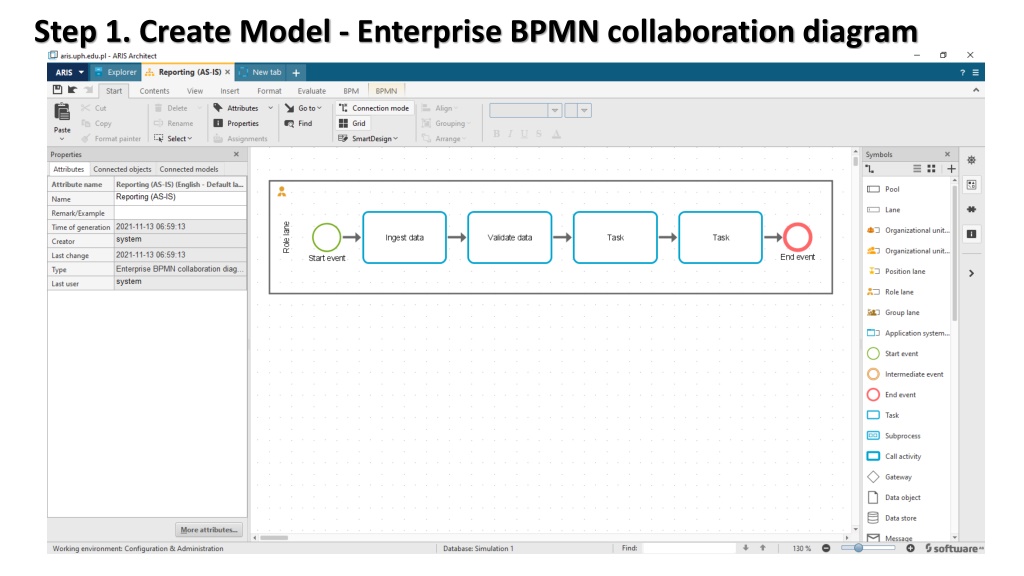
Task: Switch symbols panel to list view
Action: pyautogui.click(x=917, y=169)
